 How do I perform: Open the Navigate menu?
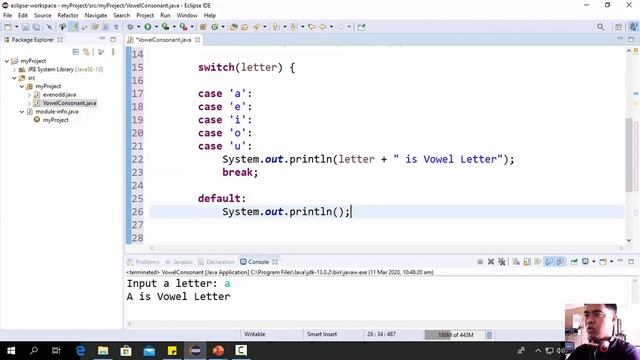tap(96, 15)
